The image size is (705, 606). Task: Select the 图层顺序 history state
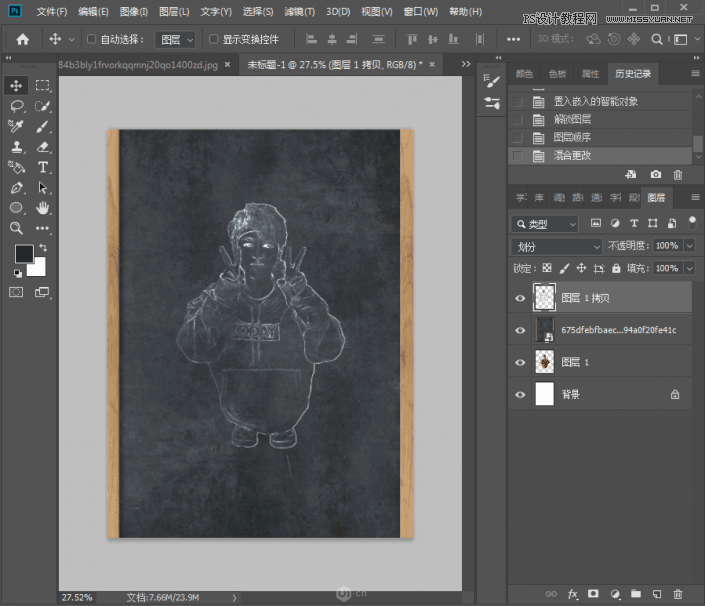[600, 138]
